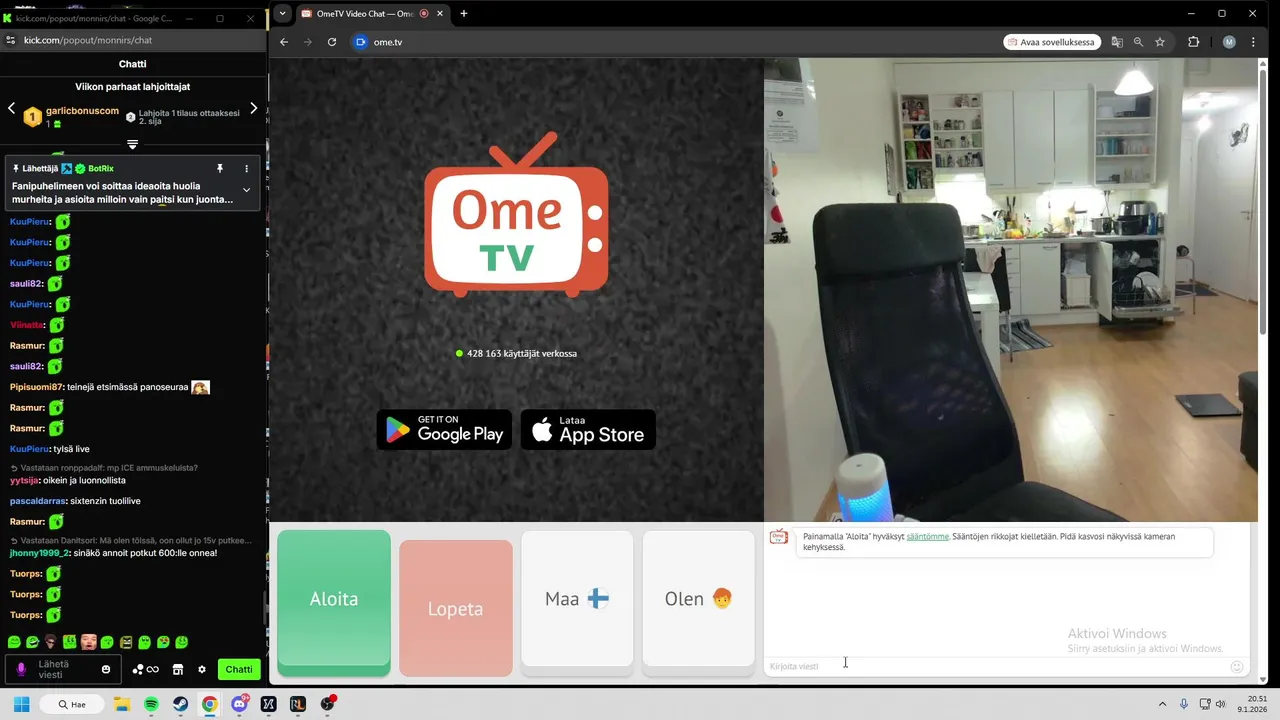Open Kick chat site info icon
Viewport: 1280px width, 720px height.
click(x=10, y=40)
